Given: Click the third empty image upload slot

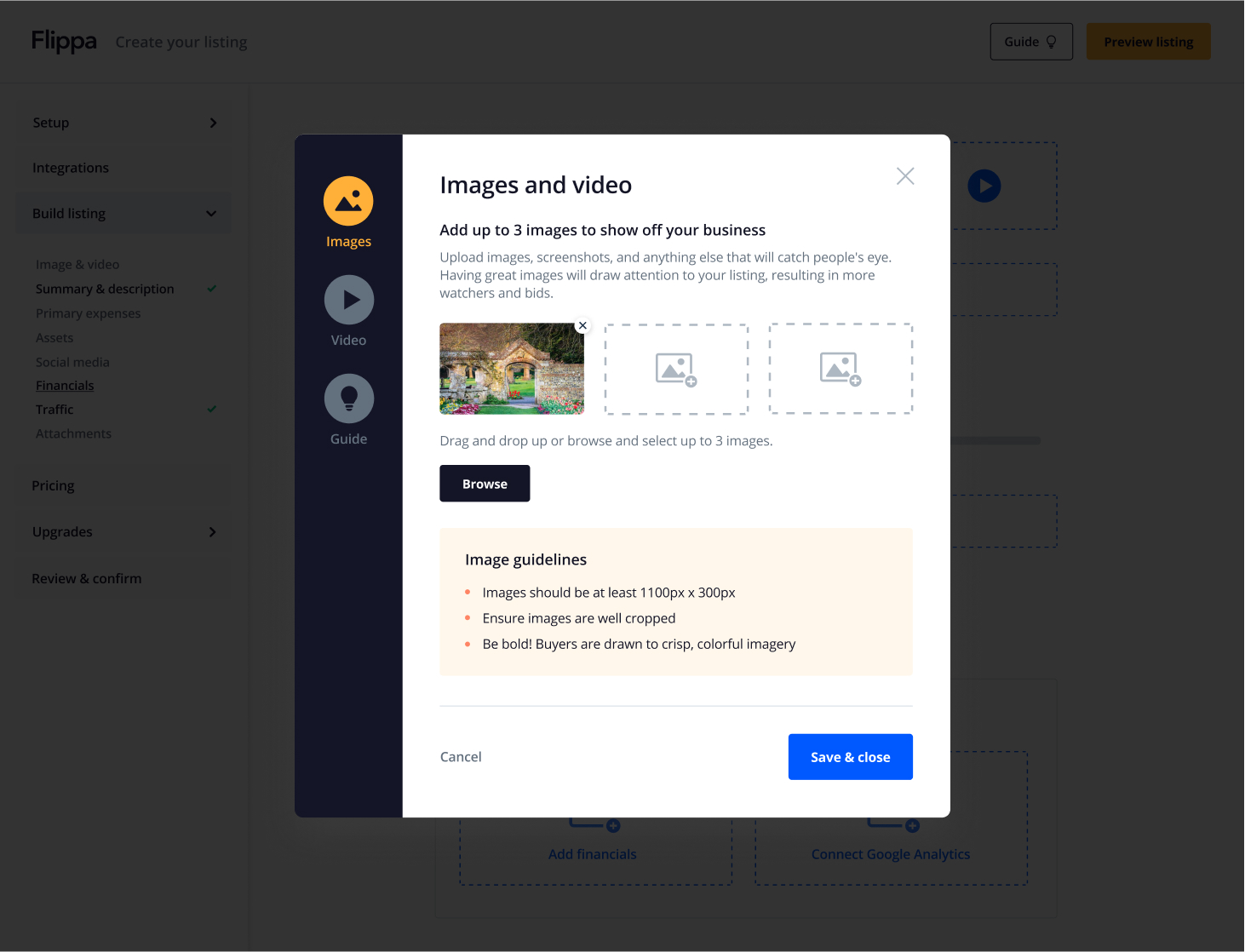Looking at the screenshot, I should [841, 369].
